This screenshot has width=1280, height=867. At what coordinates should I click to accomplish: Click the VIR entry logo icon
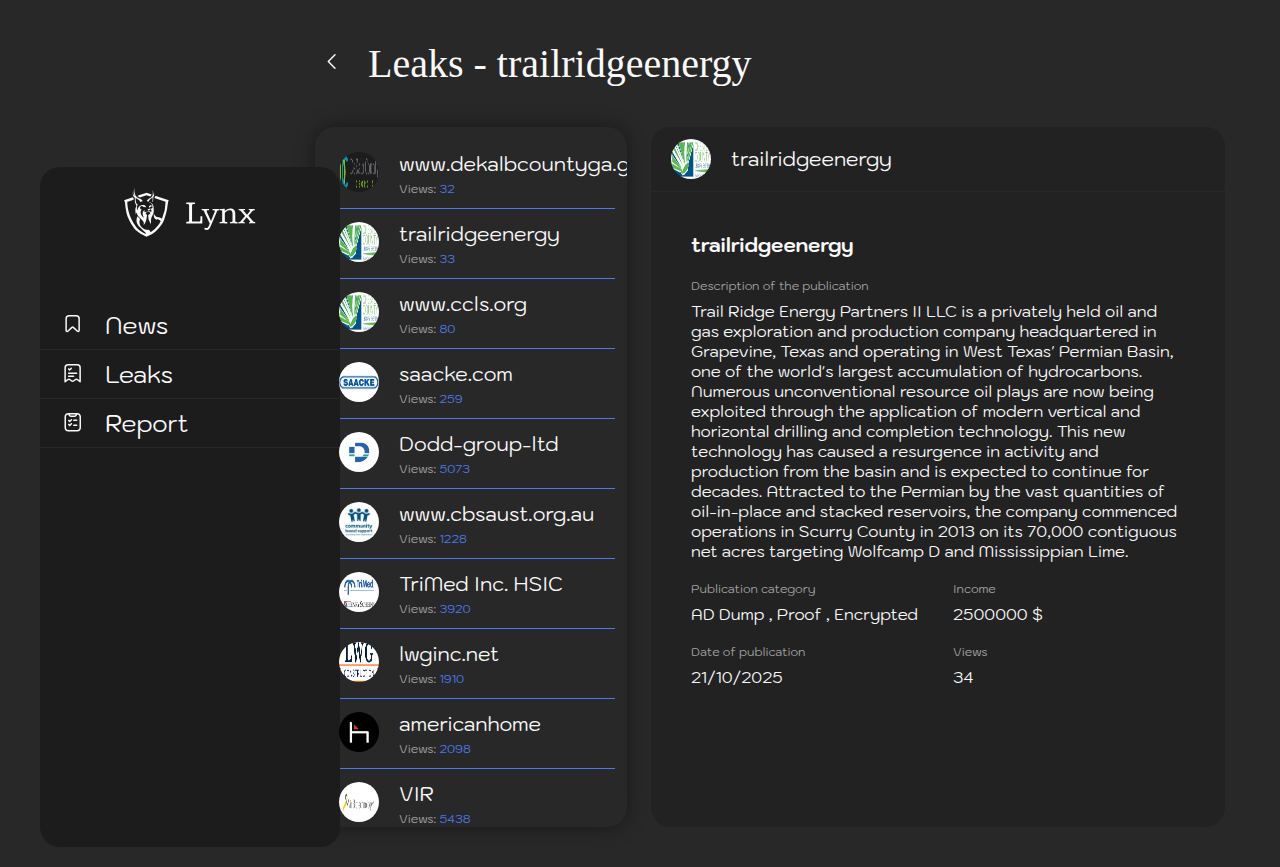(359, 802)
